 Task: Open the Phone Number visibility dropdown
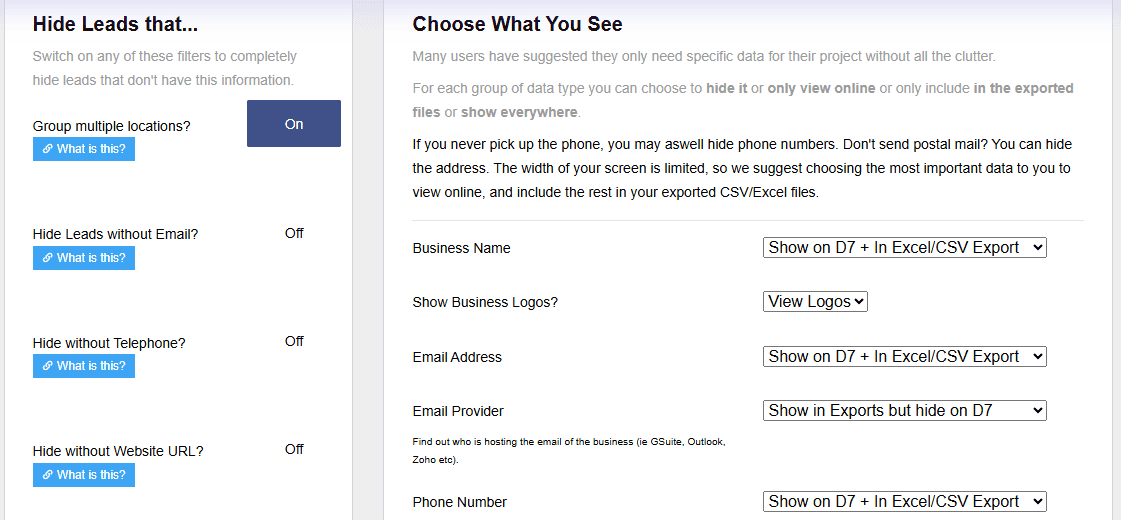pyautogui.click(x=904, y=501)
